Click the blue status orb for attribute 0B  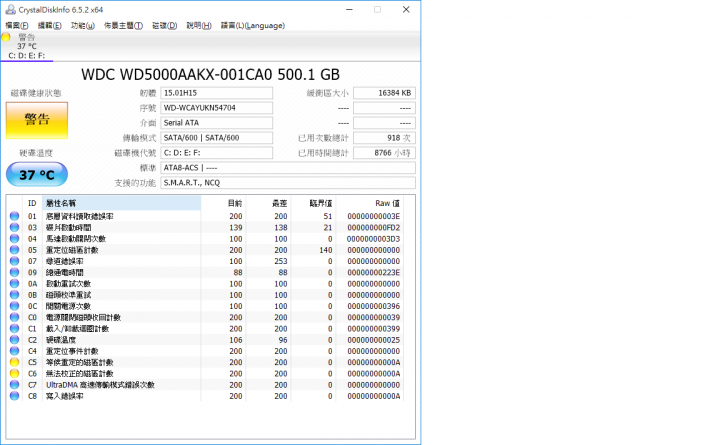point(15,295)
